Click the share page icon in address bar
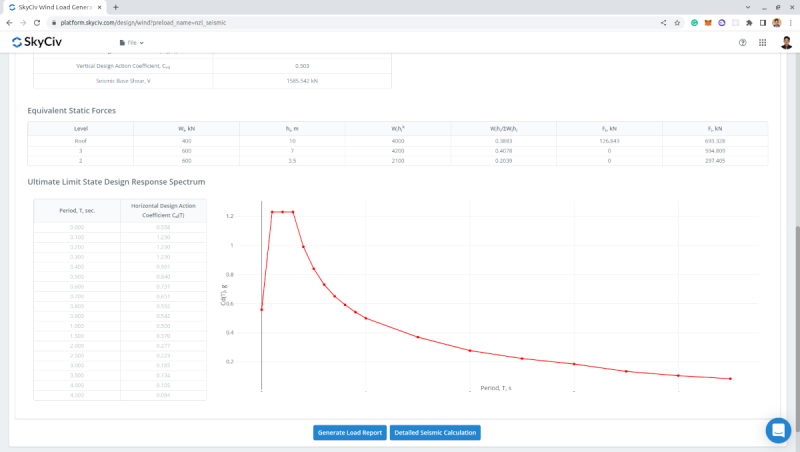 (x=664, y=22)
